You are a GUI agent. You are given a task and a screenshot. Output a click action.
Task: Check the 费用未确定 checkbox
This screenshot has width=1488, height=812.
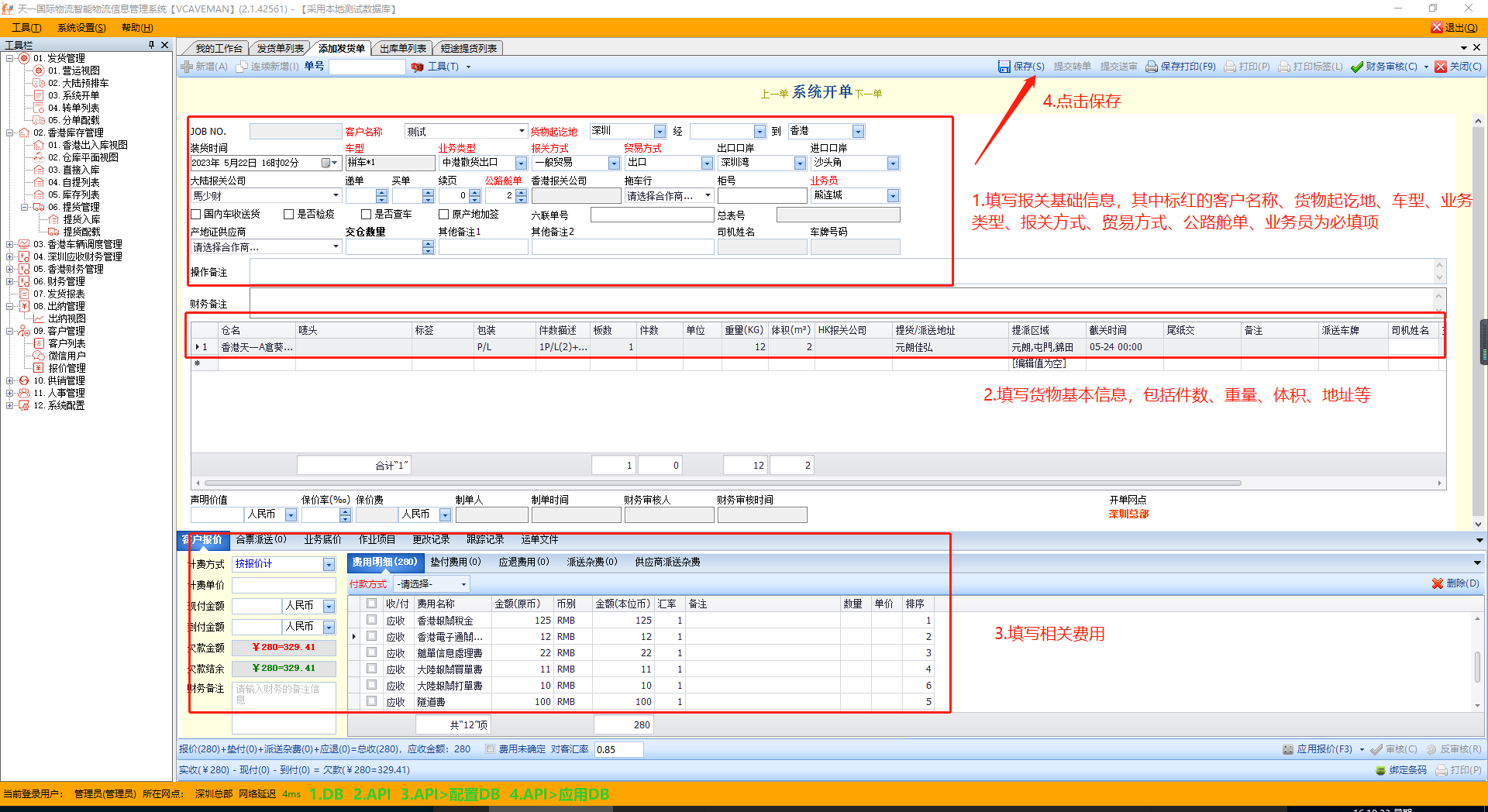(490, 749)
